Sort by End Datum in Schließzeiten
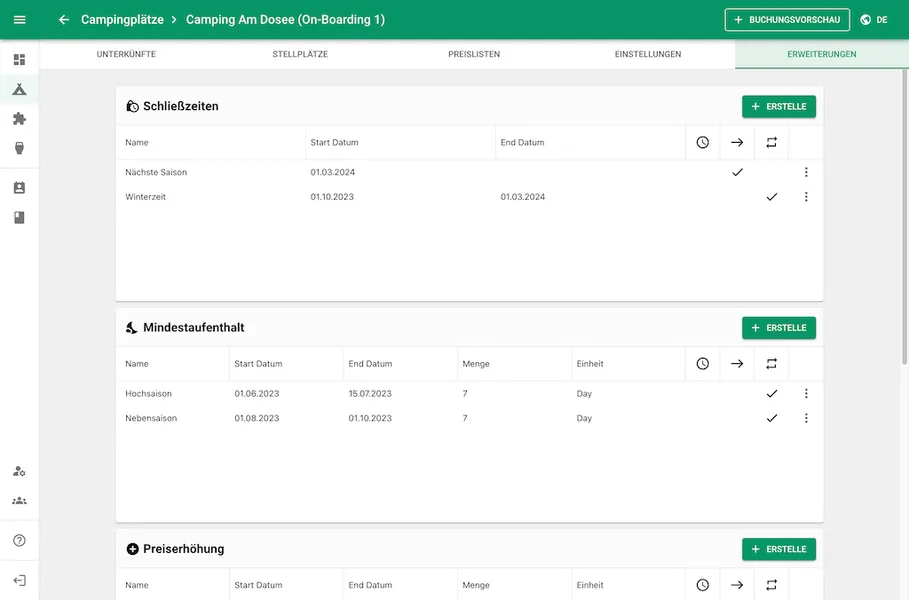 tap(522, 143)
